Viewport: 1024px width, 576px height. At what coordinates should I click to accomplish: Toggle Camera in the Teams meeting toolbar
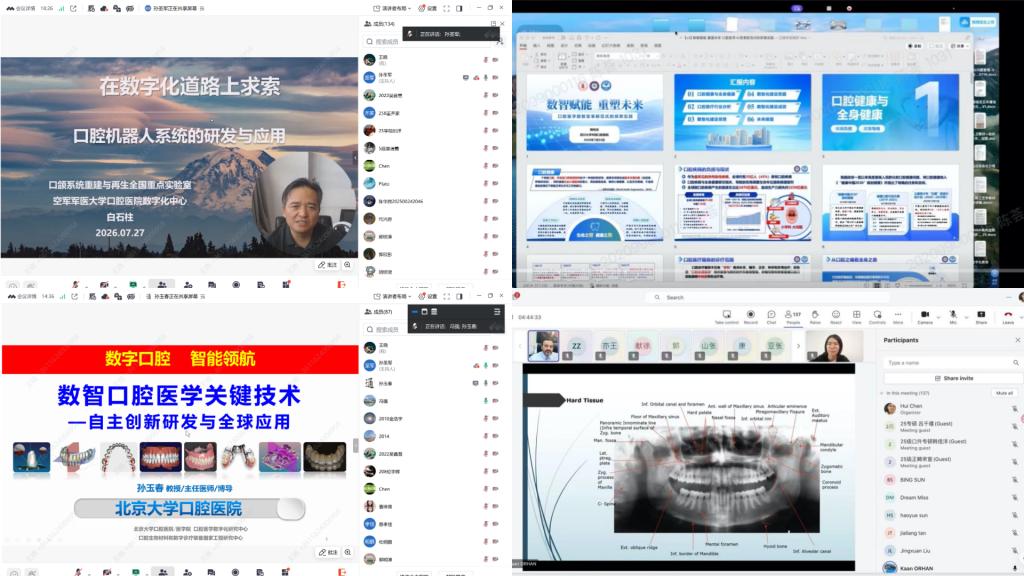925,317
